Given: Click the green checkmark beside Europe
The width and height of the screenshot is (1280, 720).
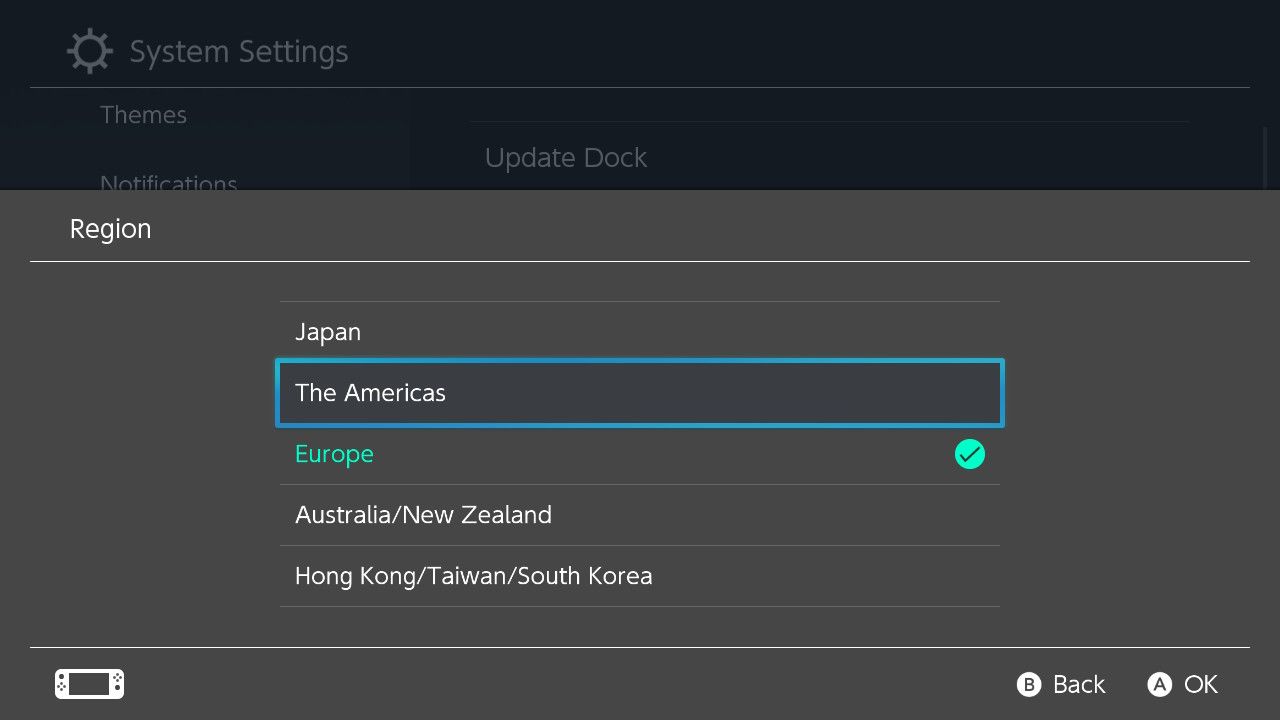Looking at the screenshot, I should [970, 454].
